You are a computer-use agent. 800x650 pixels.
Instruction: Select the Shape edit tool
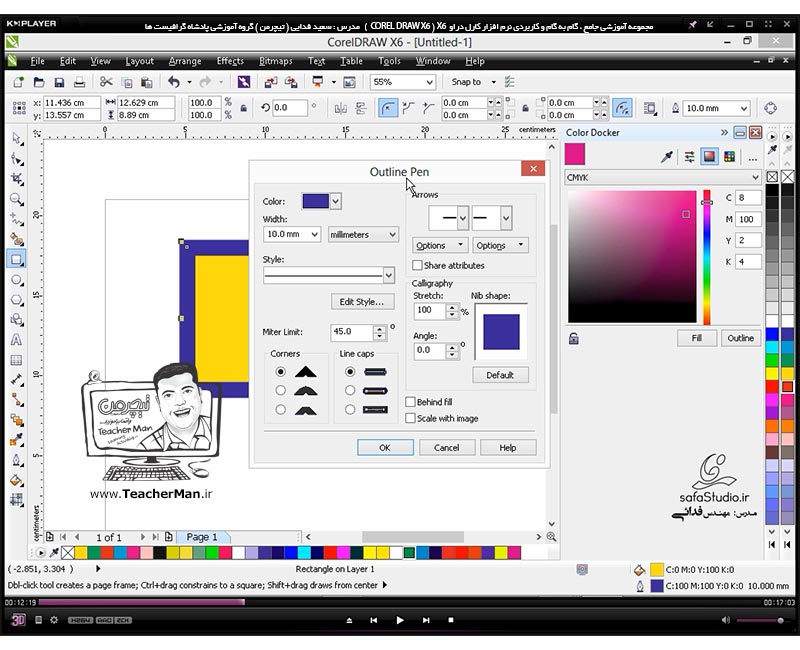(x=17, y=159)
